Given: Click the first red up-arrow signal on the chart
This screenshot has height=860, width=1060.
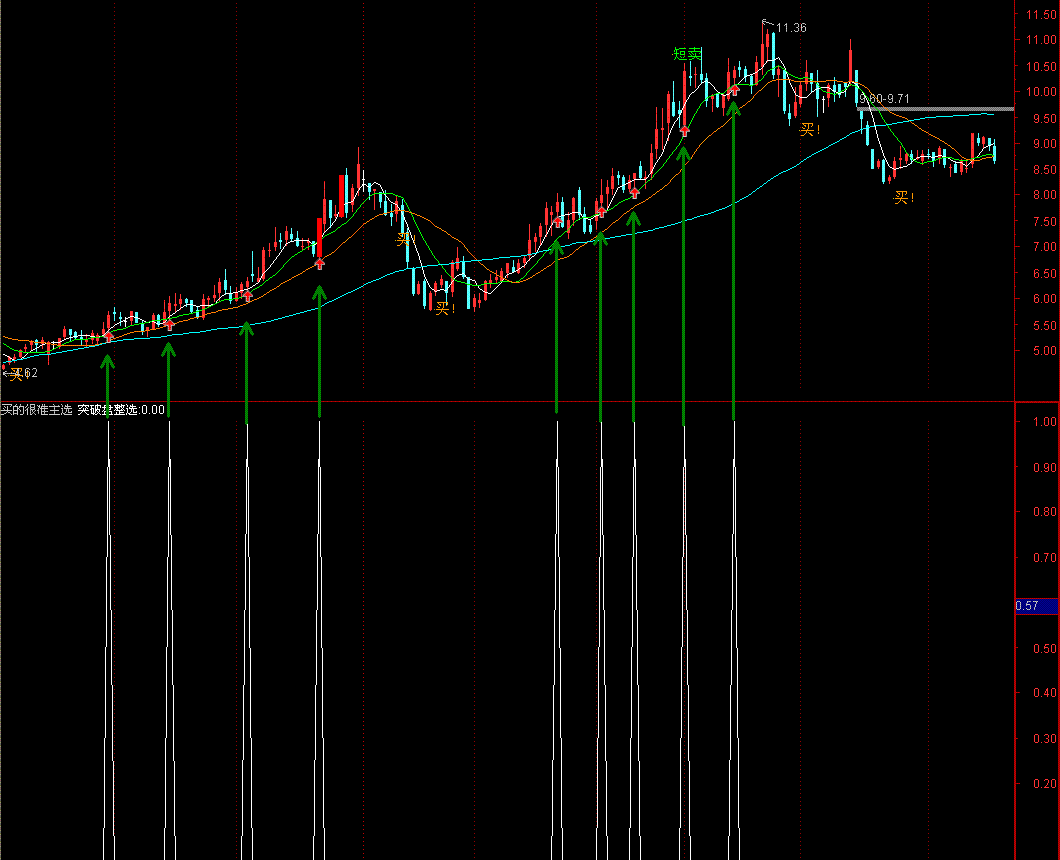Looking at the screenshot, I should 108,337.
